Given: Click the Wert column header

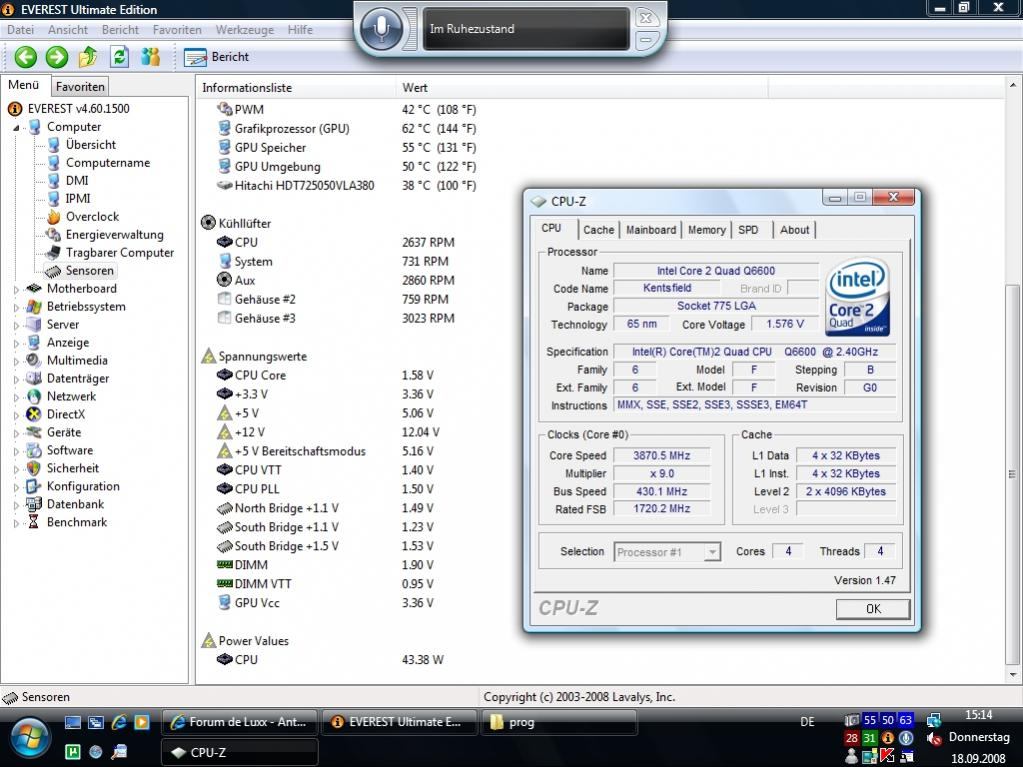Looking at the screenshot, I should pos(582,87).
